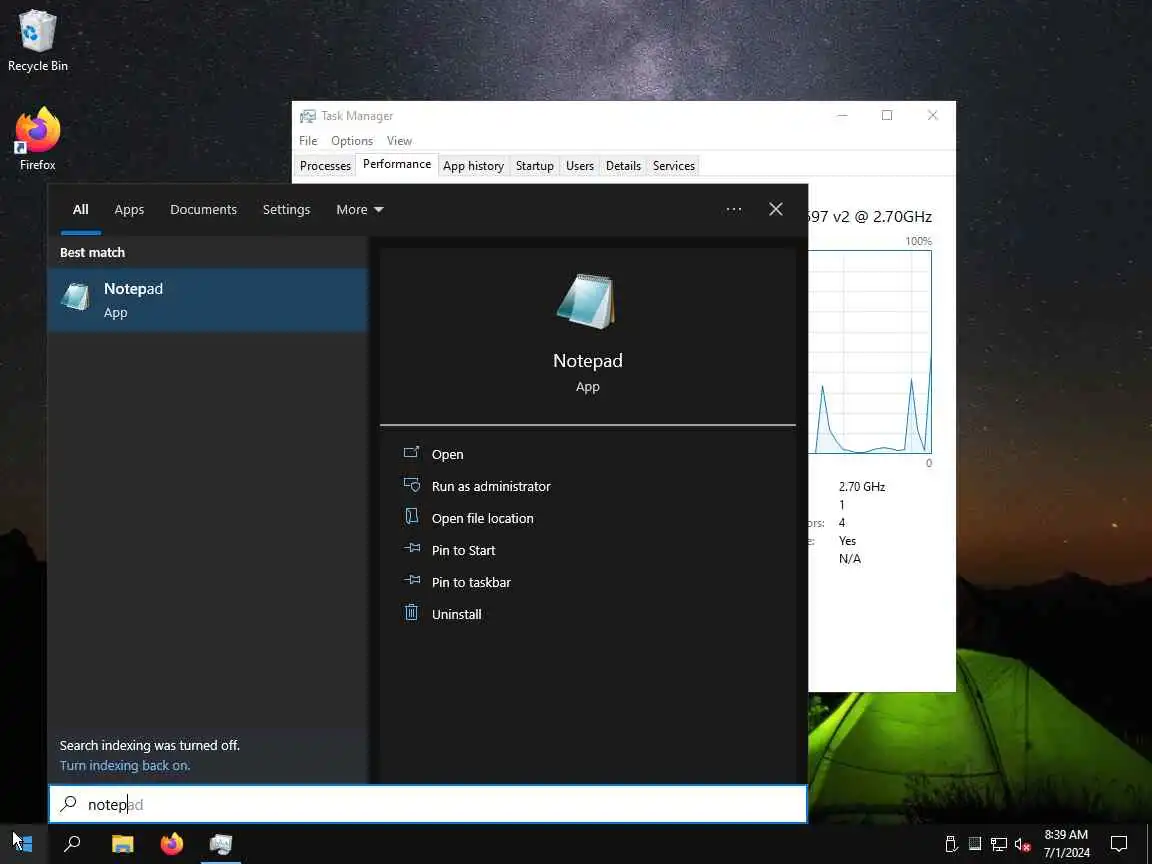The height and width of the screenshot is (864, 1152).
Task: Click the Turn indexing back on link
Action: (x=125, y=766)
